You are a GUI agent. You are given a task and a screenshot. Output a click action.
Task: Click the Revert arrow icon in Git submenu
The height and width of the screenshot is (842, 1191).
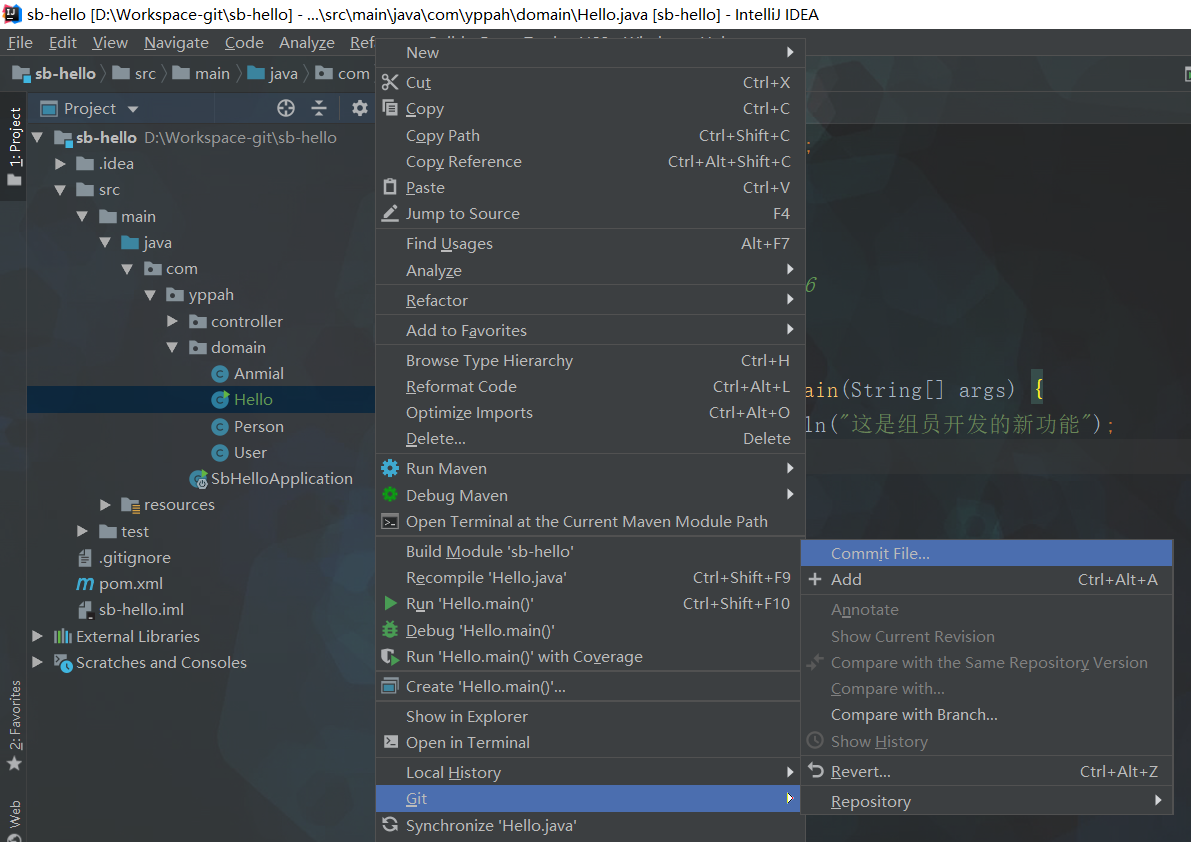[x=815, y=771]
